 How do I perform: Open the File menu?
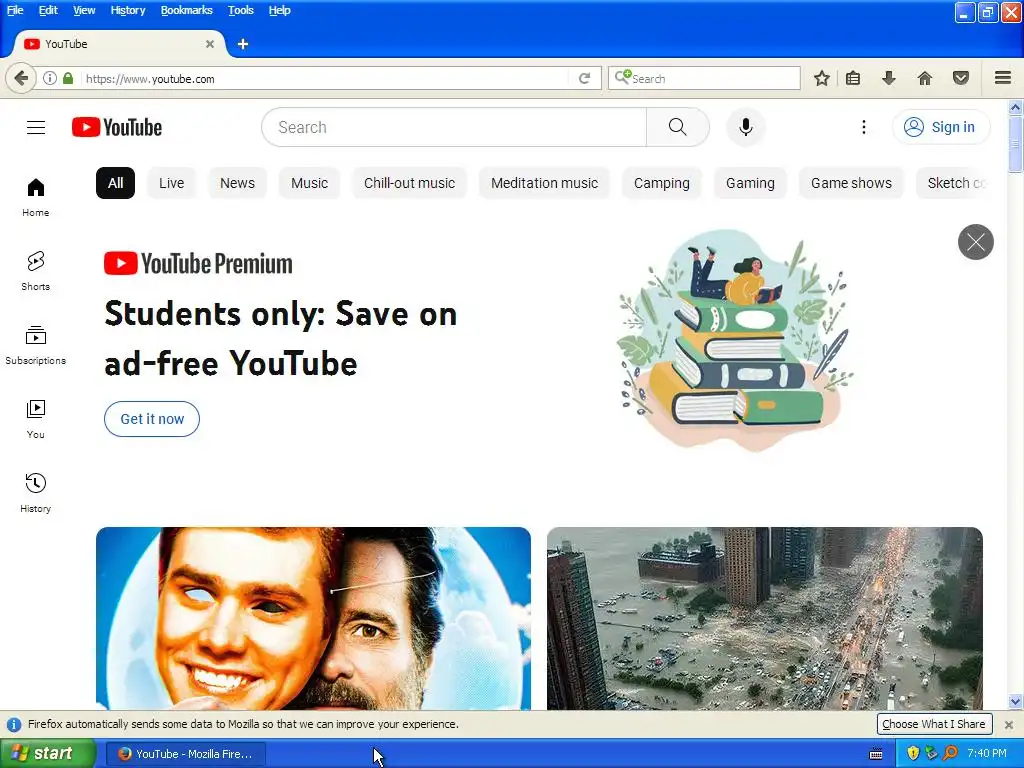tap(15, 10)
